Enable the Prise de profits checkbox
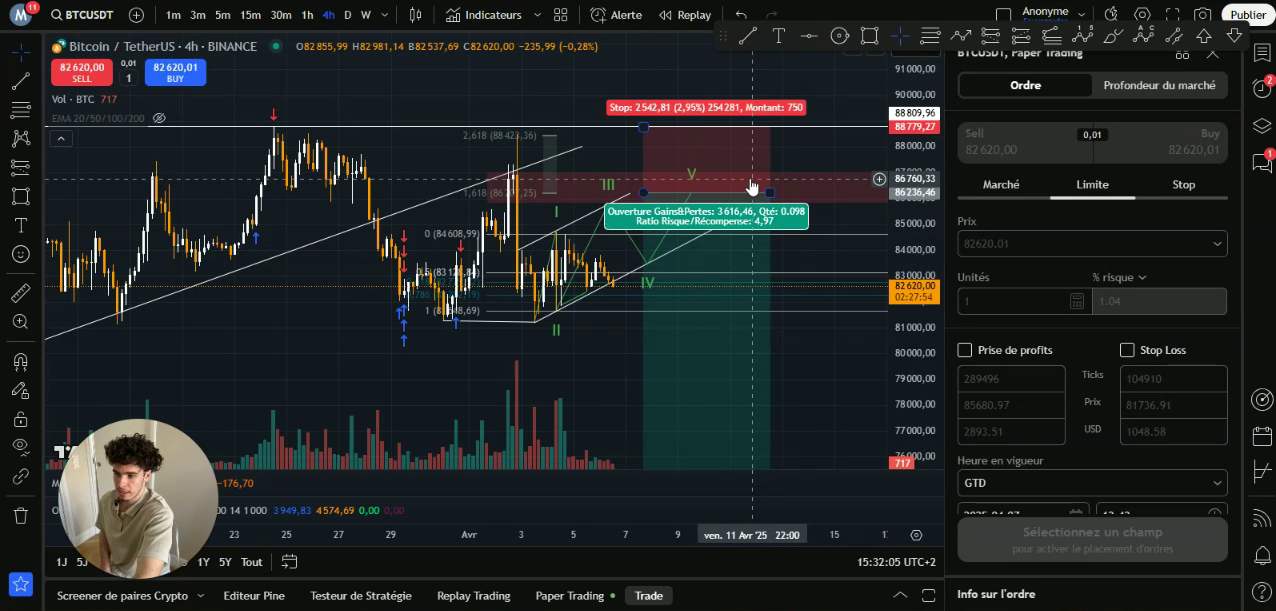Screen dimensions: 1276x611 click(x=965, y=350)
